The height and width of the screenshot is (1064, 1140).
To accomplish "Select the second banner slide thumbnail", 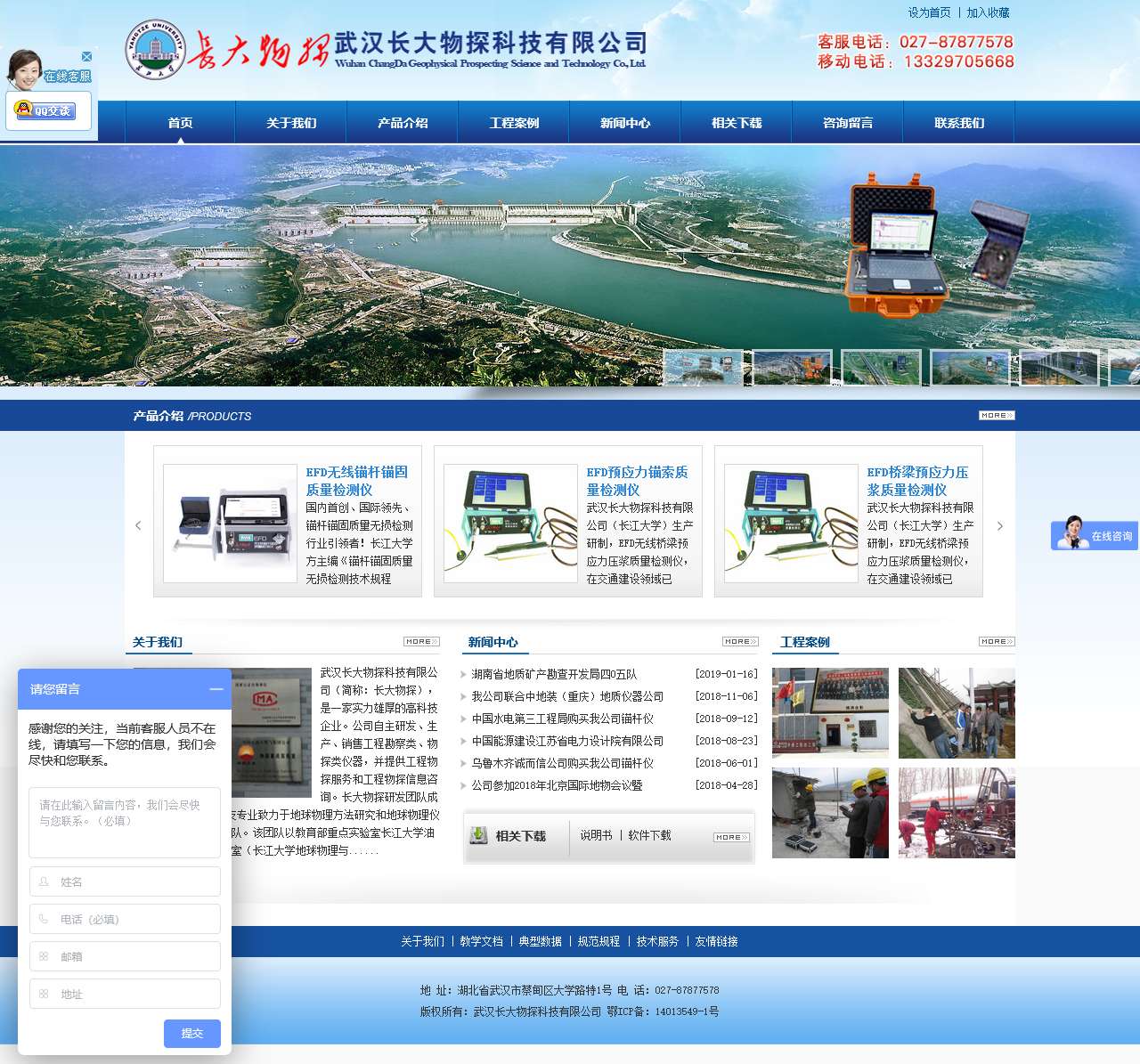I will point(793,368).
